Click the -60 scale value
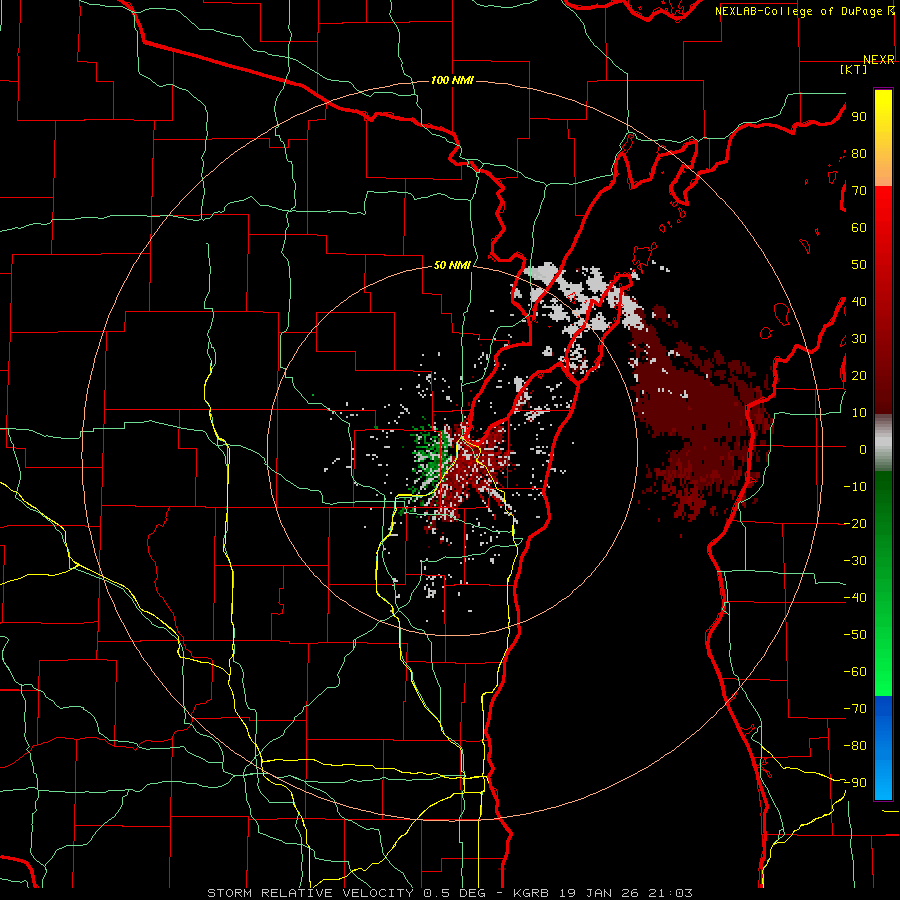 tap(855, 672)
